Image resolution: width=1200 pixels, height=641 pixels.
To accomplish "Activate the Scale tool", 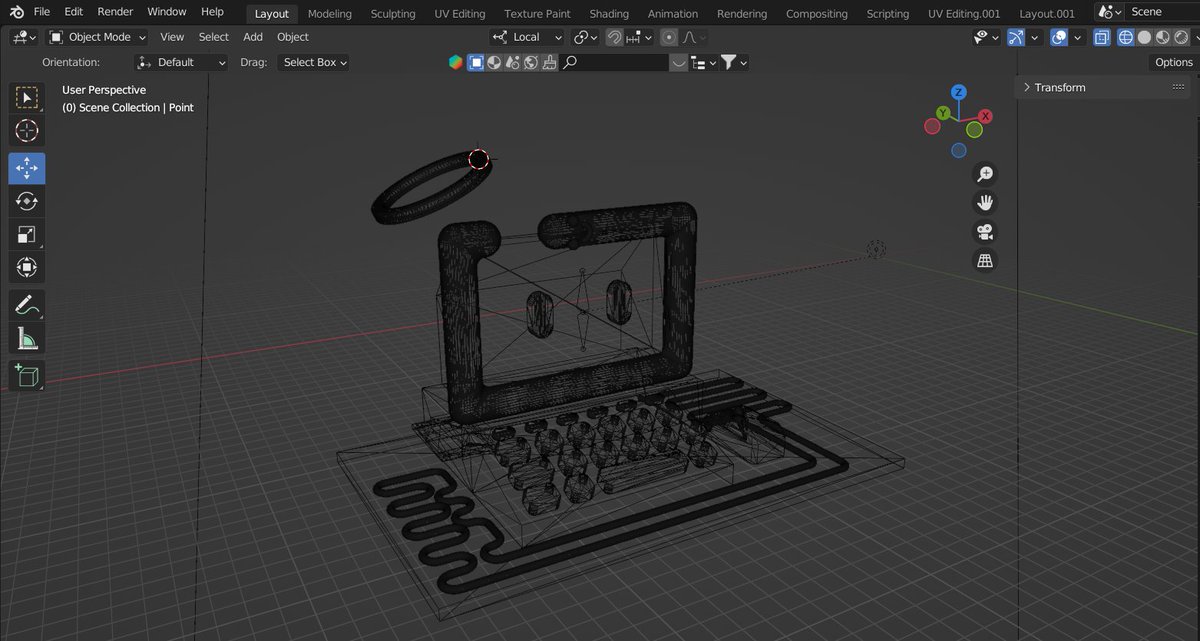I will pyautogui.click(x=27, y=235).
